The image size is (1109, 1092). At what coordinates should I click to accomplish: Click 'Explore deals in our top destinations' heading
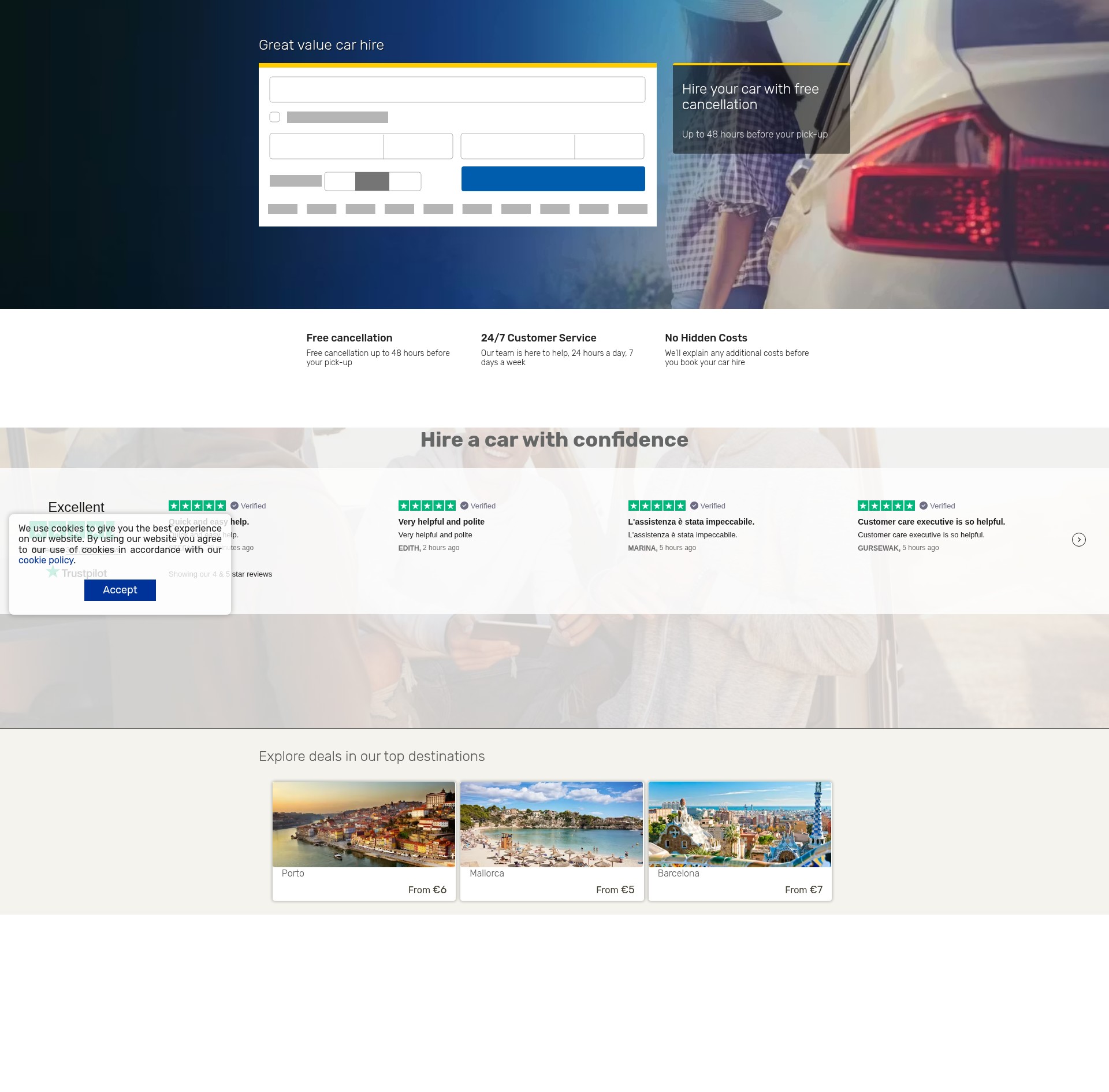tap(372, 756)
